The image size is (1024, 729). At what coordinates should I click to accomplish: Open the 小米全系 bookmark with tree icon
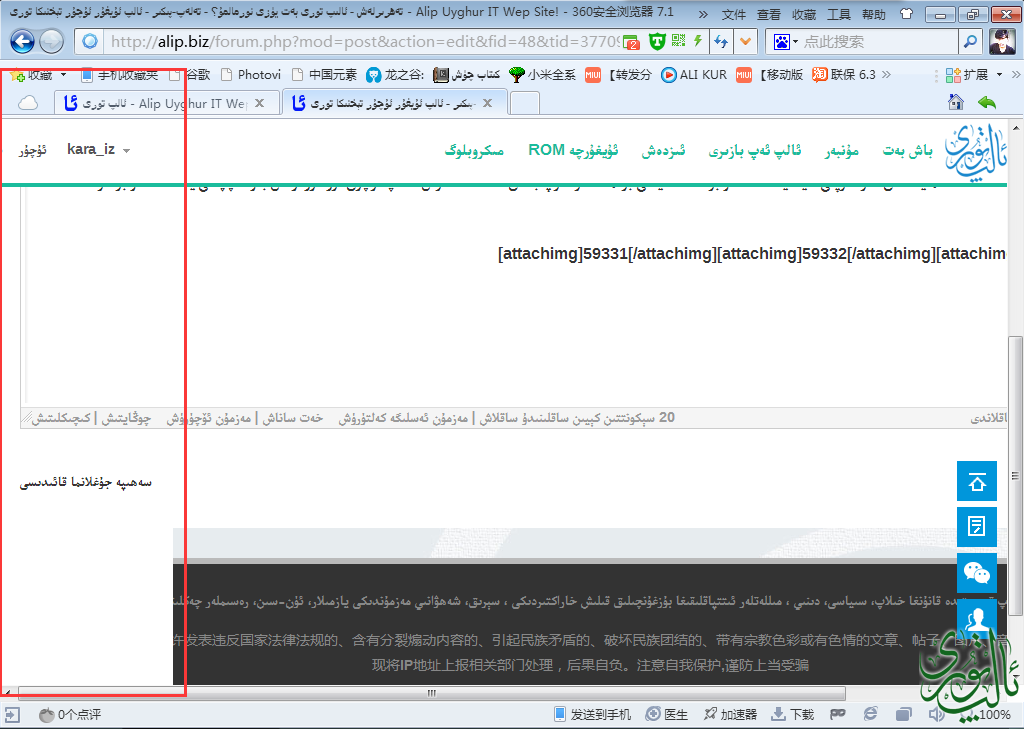543,75
